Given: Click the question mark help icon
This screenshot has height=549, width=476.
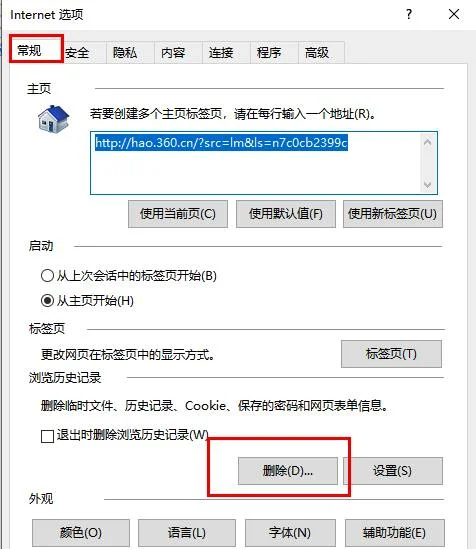Looking at the screenshot, I should point(409,14).
